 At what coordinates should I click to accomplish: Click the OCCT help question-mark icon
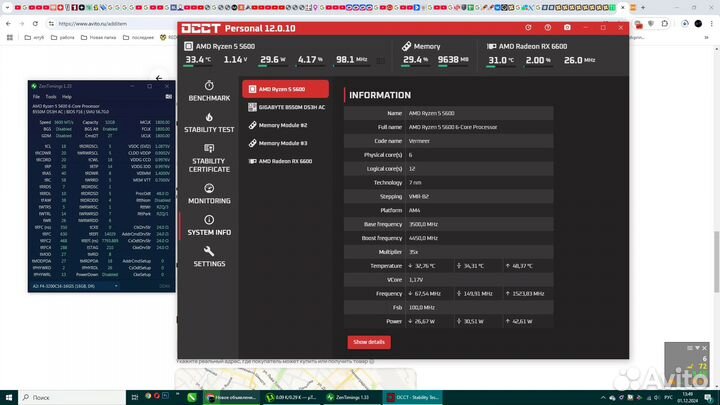(x=548, y=28)
